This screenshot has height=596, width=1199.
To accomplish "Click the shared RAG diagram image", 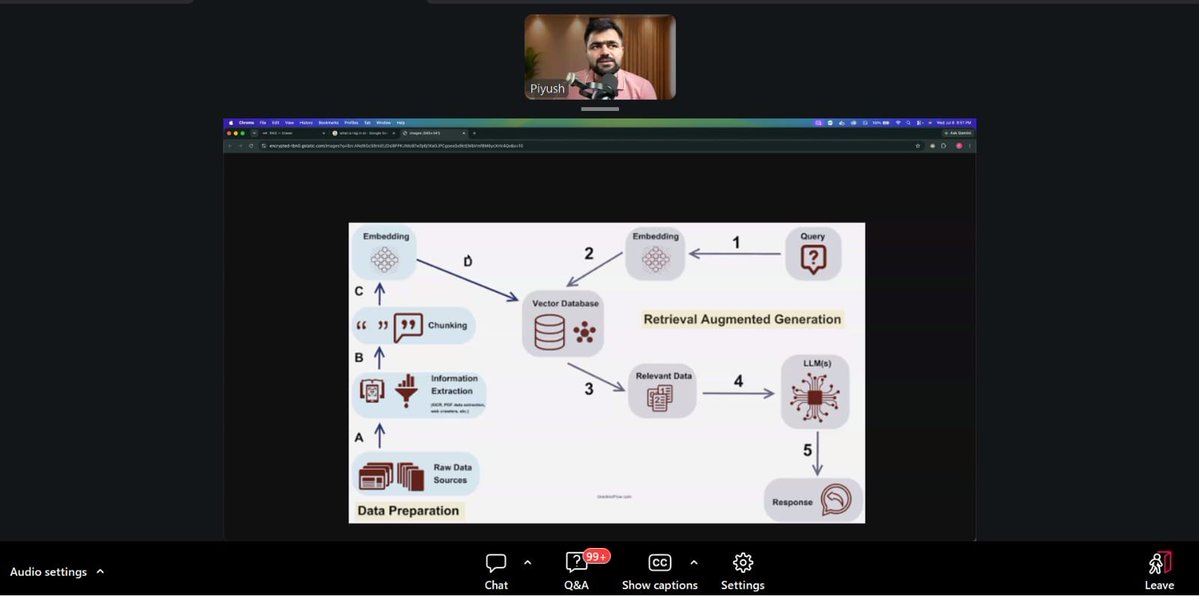I will [x=607, y=373].
